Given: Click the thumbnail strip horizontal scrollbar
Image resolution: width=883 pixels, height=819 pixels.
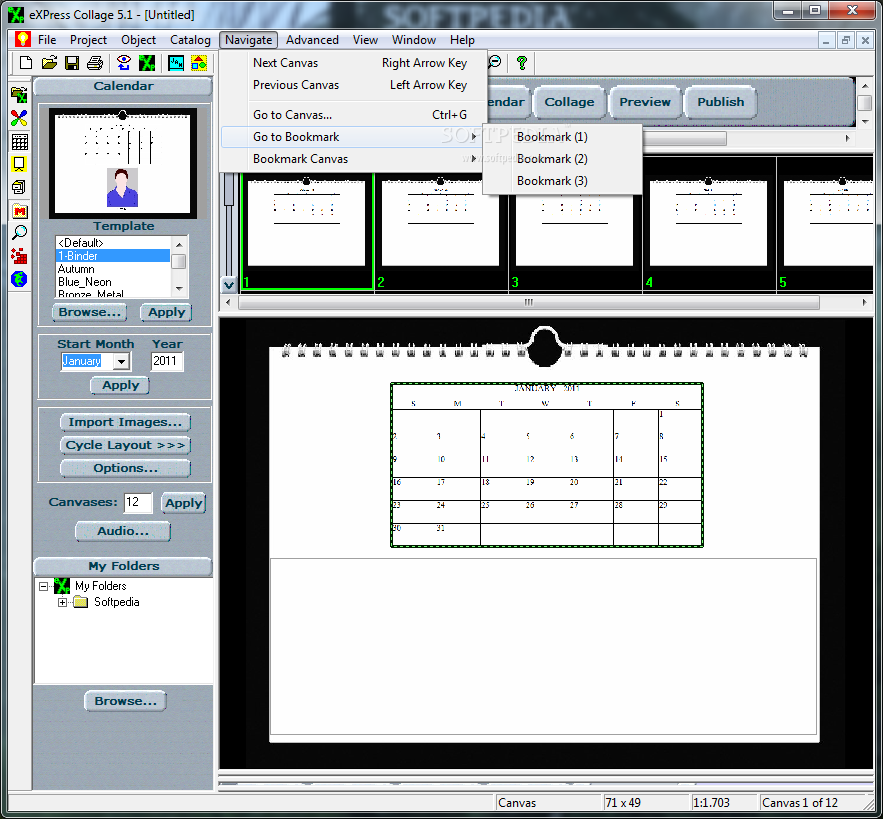Looking at the screenshot, I should click(x=529, y=302).
